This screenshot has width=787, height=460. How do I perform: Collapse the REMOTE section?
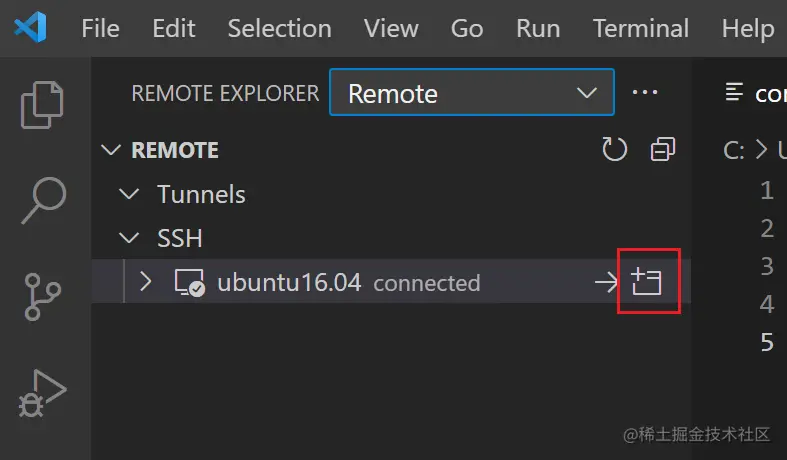point(110,150)
